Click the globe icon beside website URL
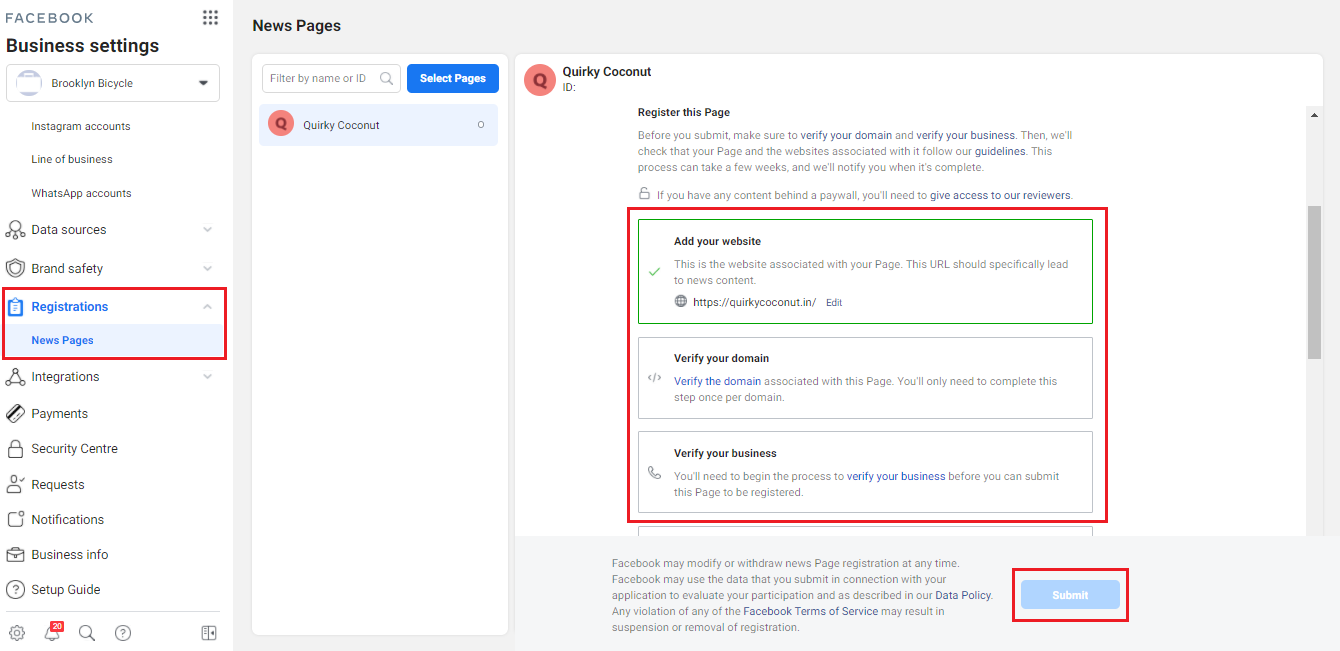Viewport: 1340px width, 651px height. point(681,301)
